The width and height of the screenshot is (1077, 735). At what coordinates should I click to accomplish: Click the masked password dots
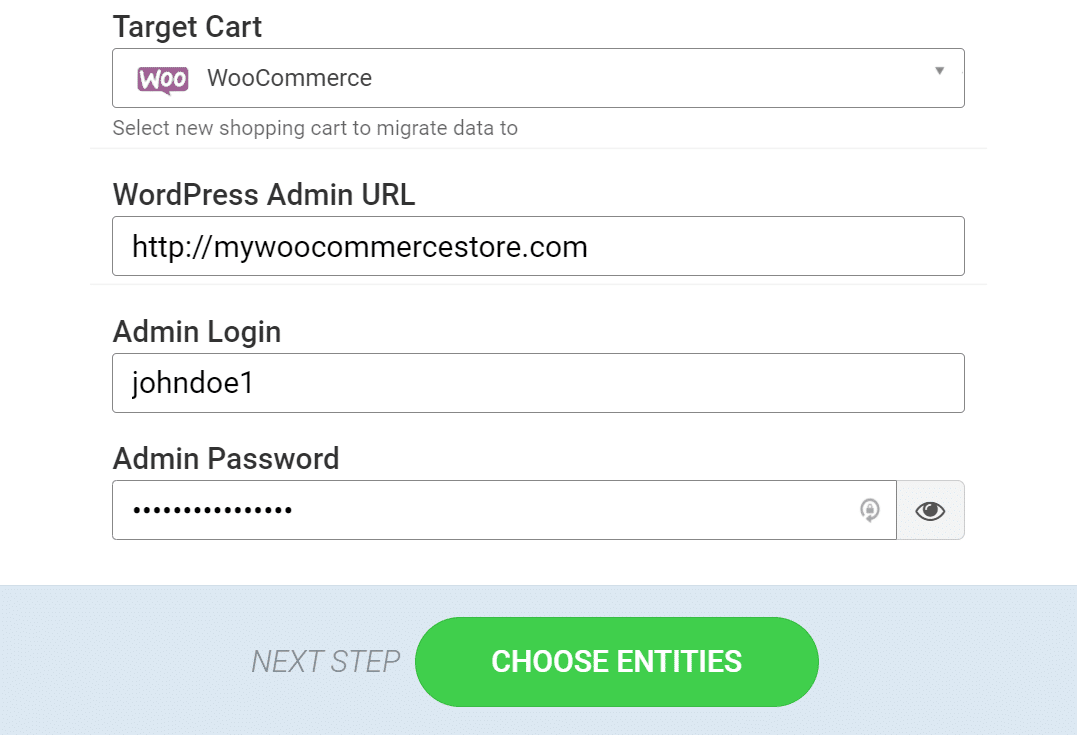(x=212, y=510)
